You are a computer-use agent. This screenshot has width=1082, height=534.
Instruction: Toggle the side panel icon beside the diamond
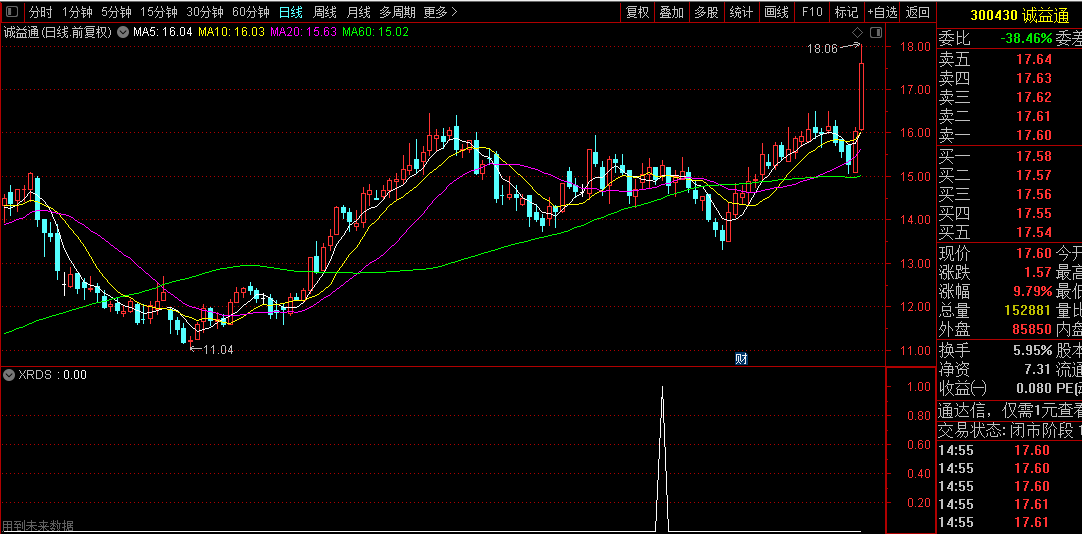[x=876, y=32]
